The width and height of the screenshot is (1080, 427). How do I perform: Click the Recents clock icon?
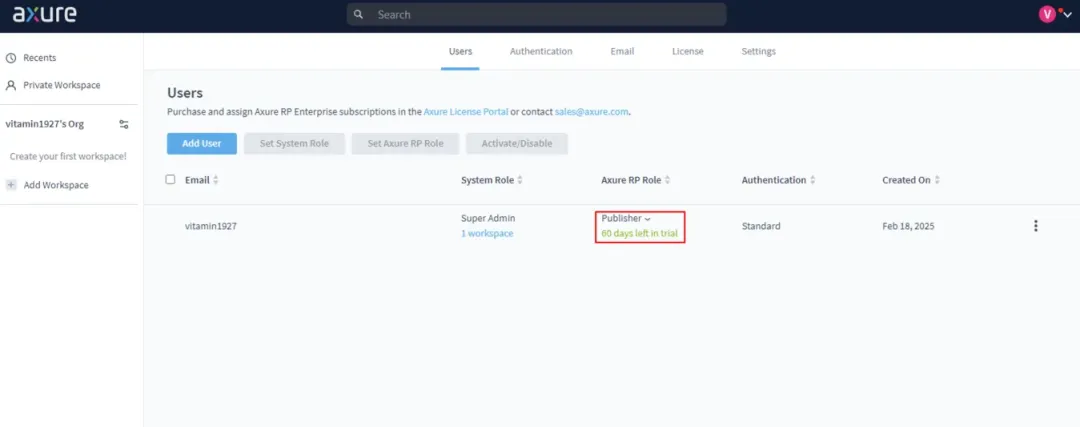pyautogui.click(x=11, y=58)
